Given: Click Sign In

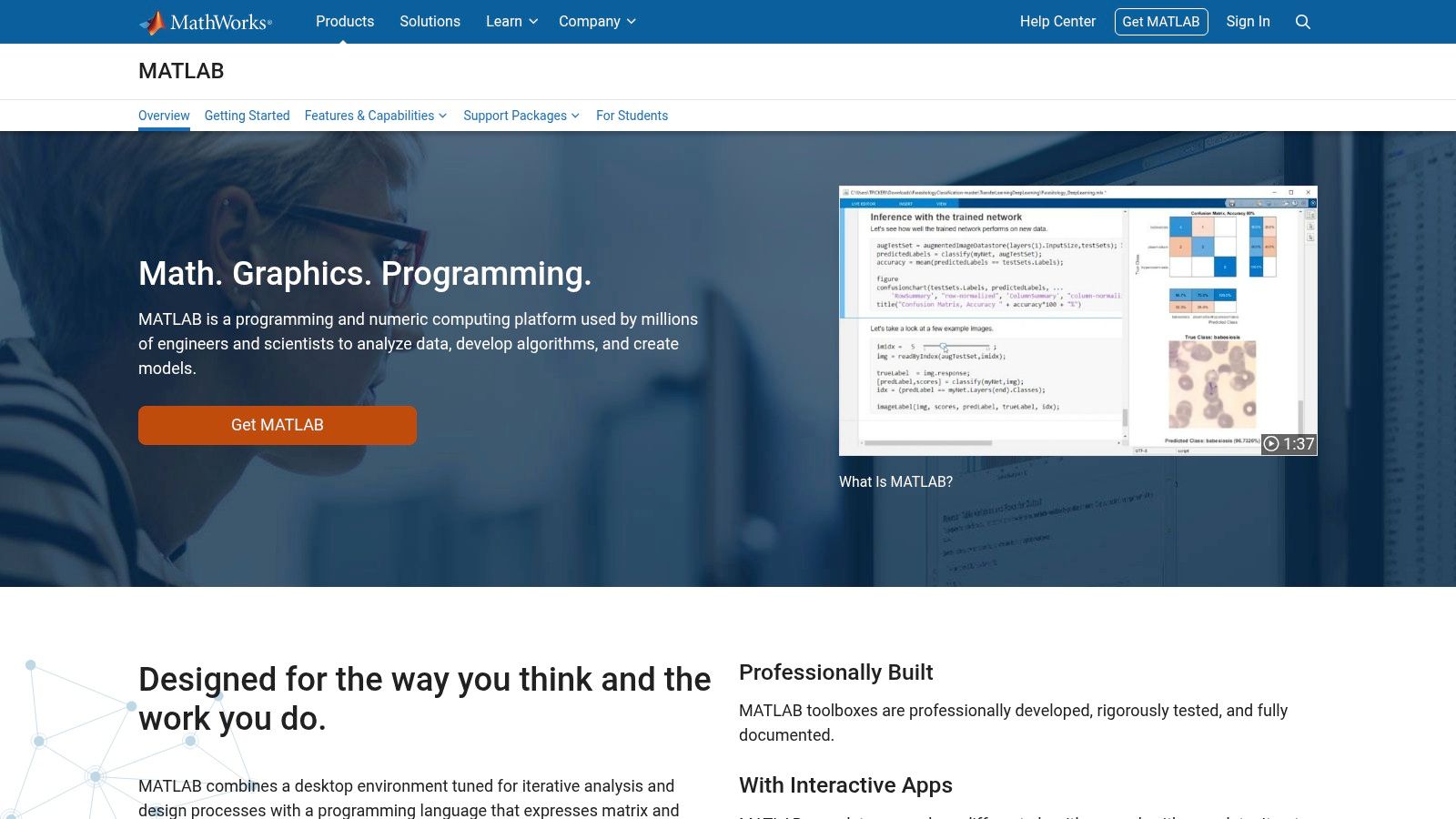Looking at the screenshot, I should [1248, 22].
